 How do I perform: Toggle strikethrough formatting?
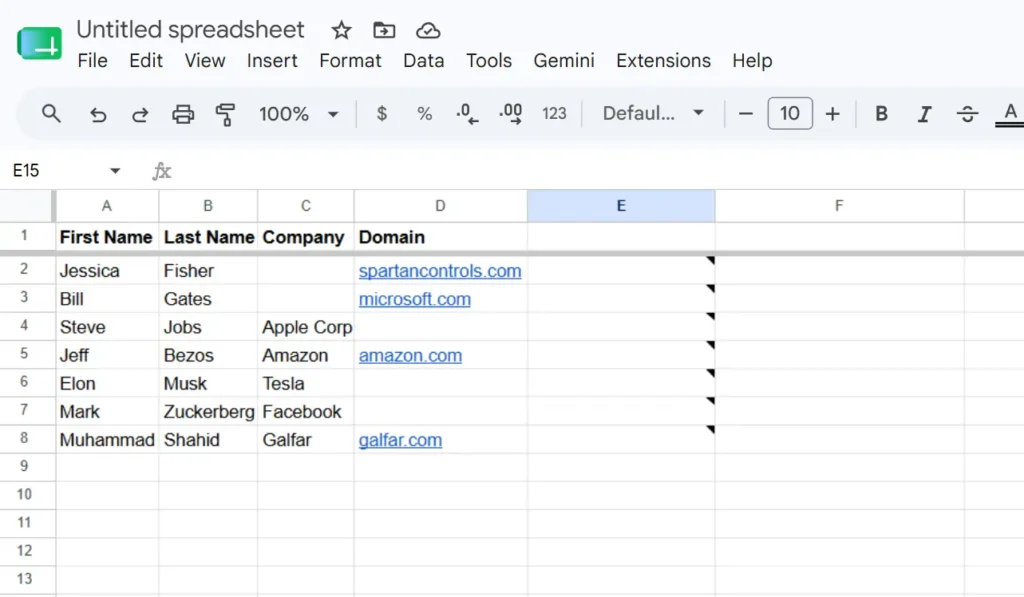tap(967, 114)
